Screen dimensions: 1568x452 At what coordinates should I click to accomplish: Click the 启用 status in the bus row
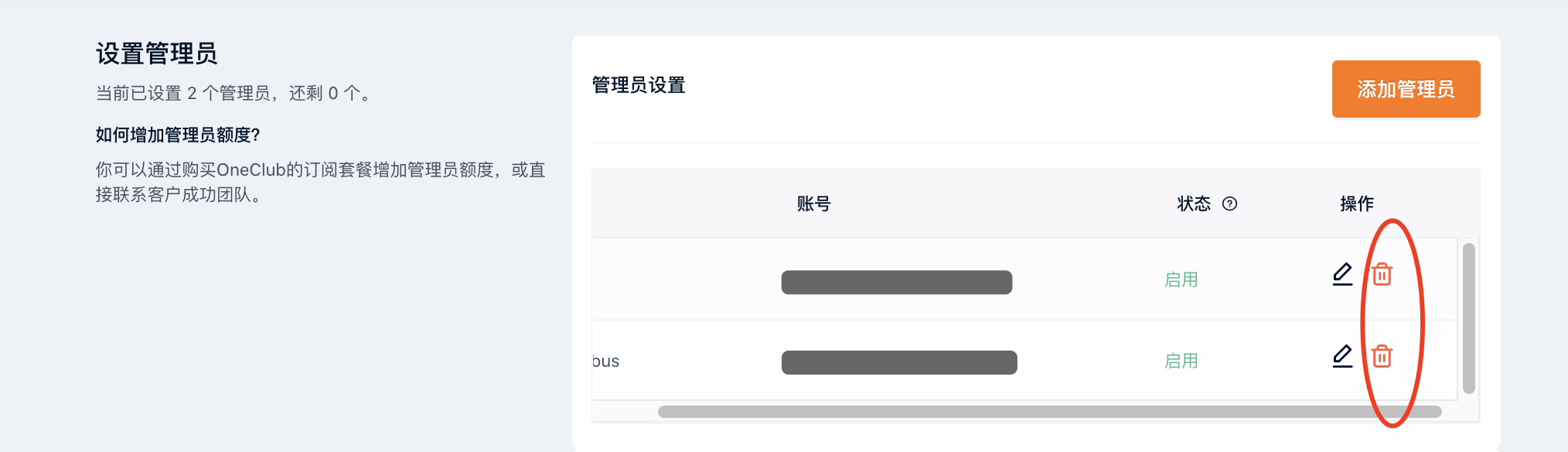pyautogui.click(x=1181, y=361)
